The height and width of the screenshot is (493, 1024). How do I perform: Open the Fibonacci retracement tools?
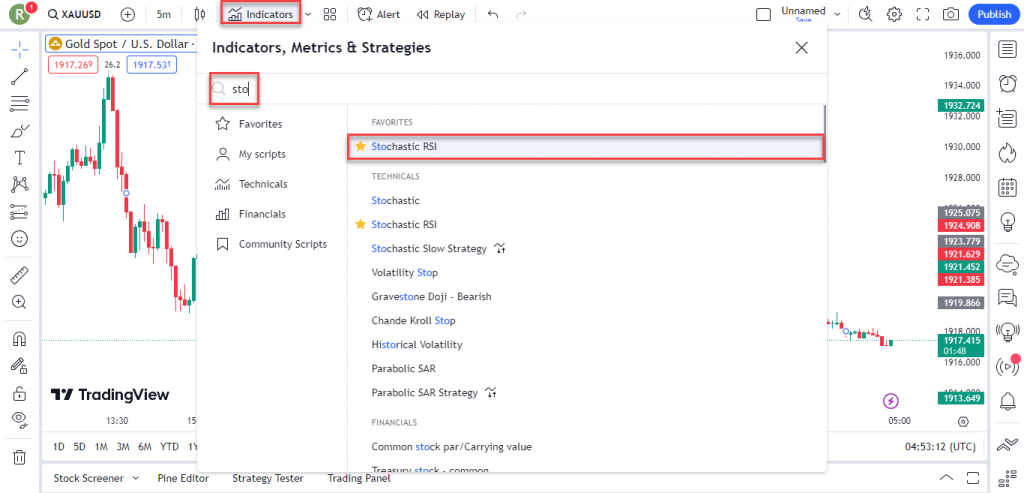20,103
